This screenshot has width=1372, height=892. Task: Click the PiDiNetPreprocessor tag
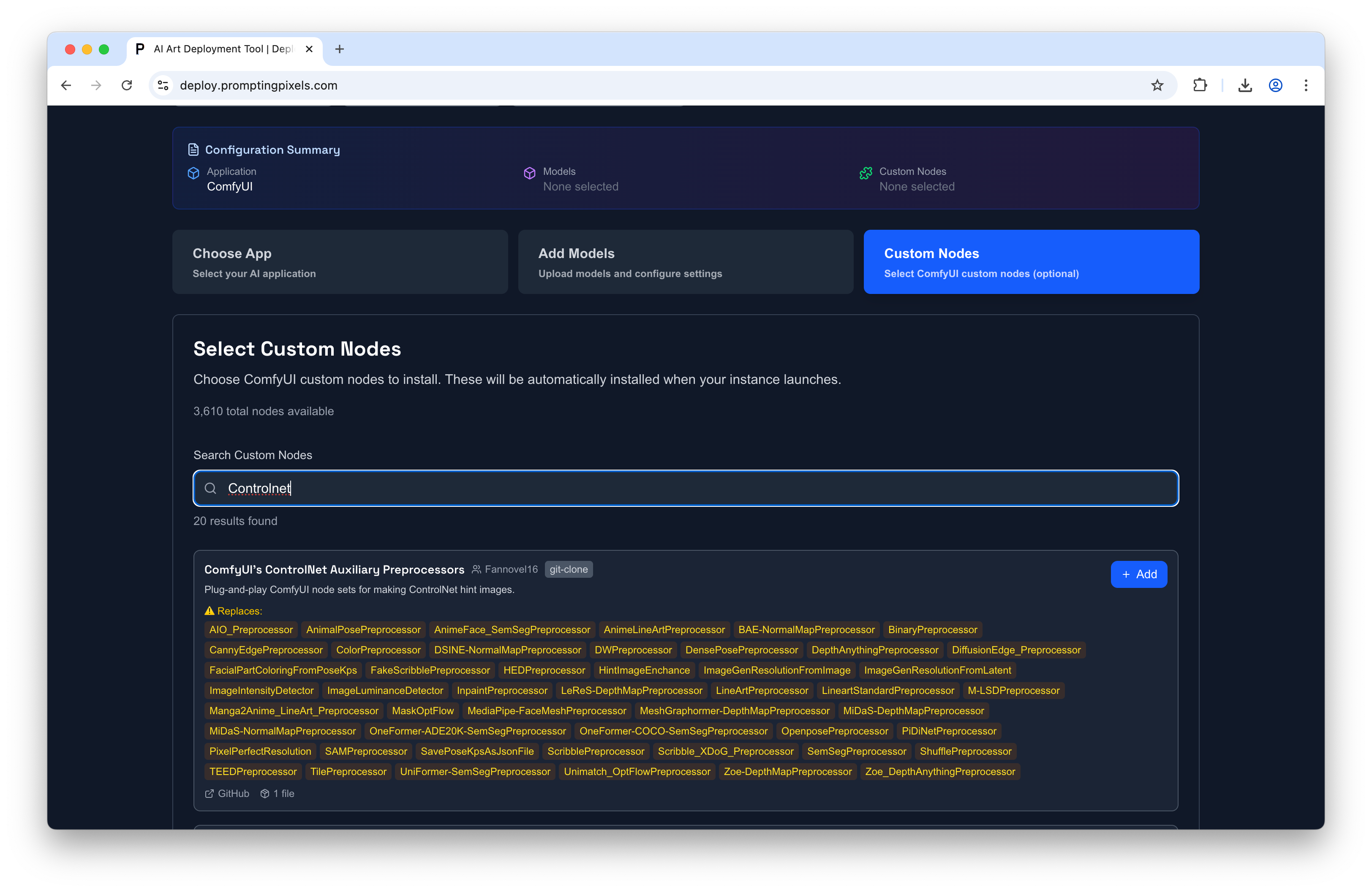point(949,731)
